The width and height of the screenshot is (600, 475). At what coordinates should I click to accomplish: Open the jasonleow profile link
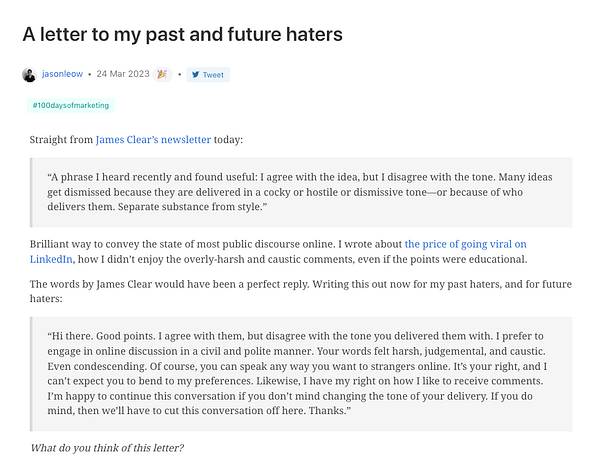(61, 74)
